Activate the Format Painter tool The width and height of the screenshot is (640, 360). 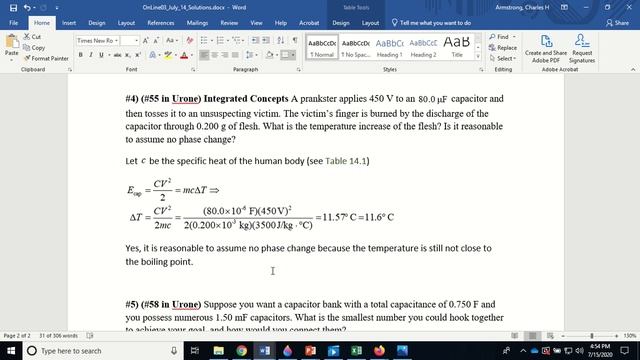pos(46,58)
